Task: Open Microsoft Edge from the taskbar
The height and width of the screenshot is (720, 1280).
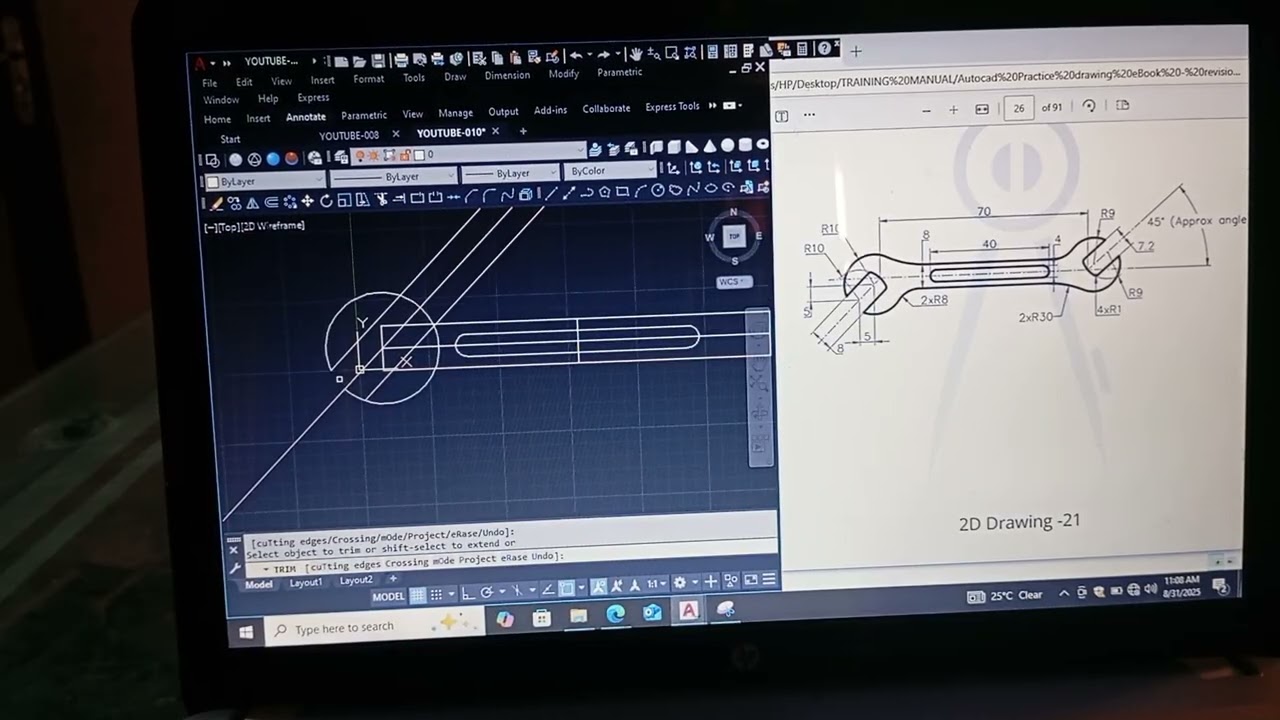Action: [x=615, y=613]
